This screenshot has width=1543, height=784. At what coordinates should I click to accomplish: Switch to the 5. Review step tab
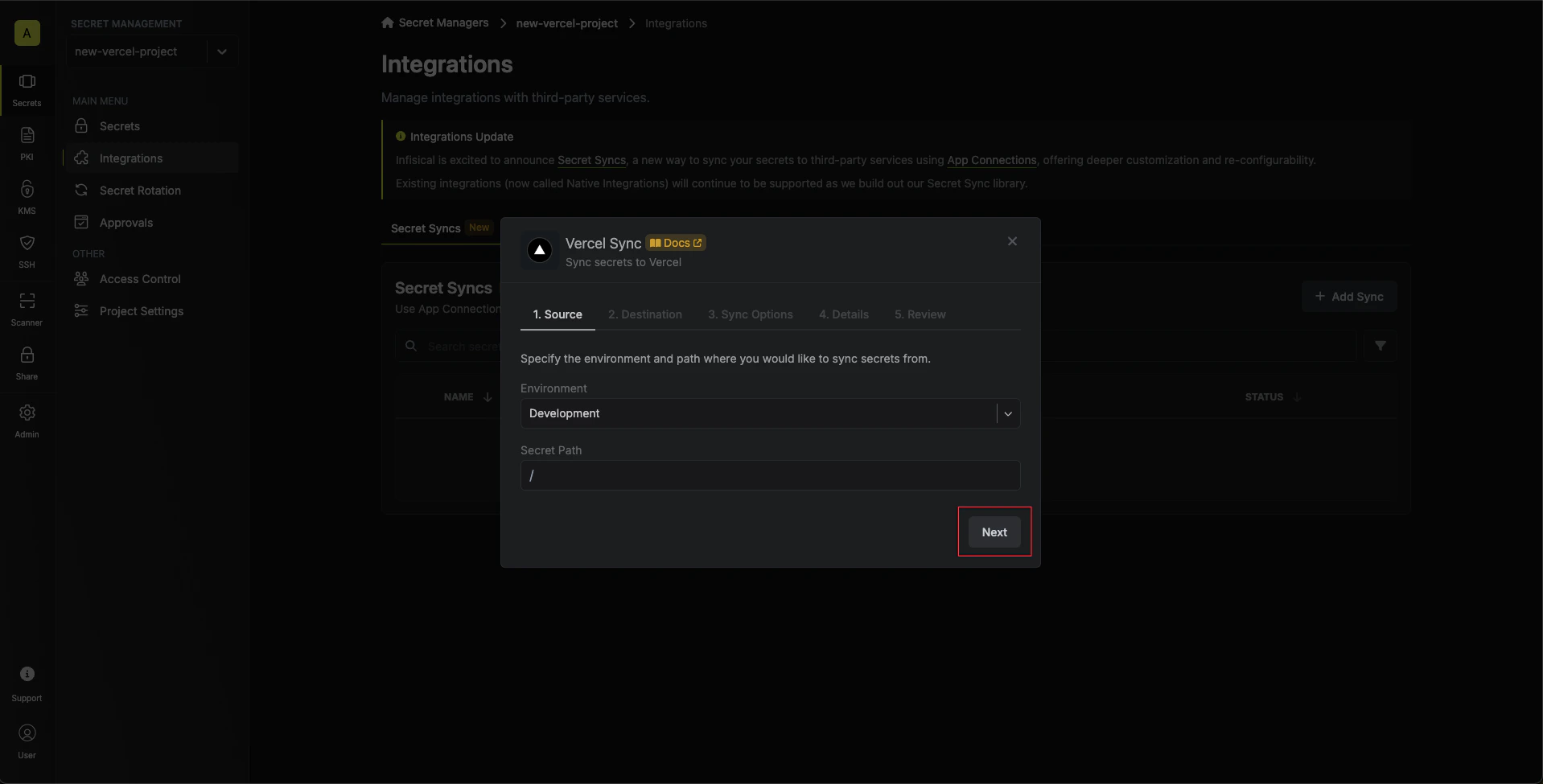tap(920, 314)
